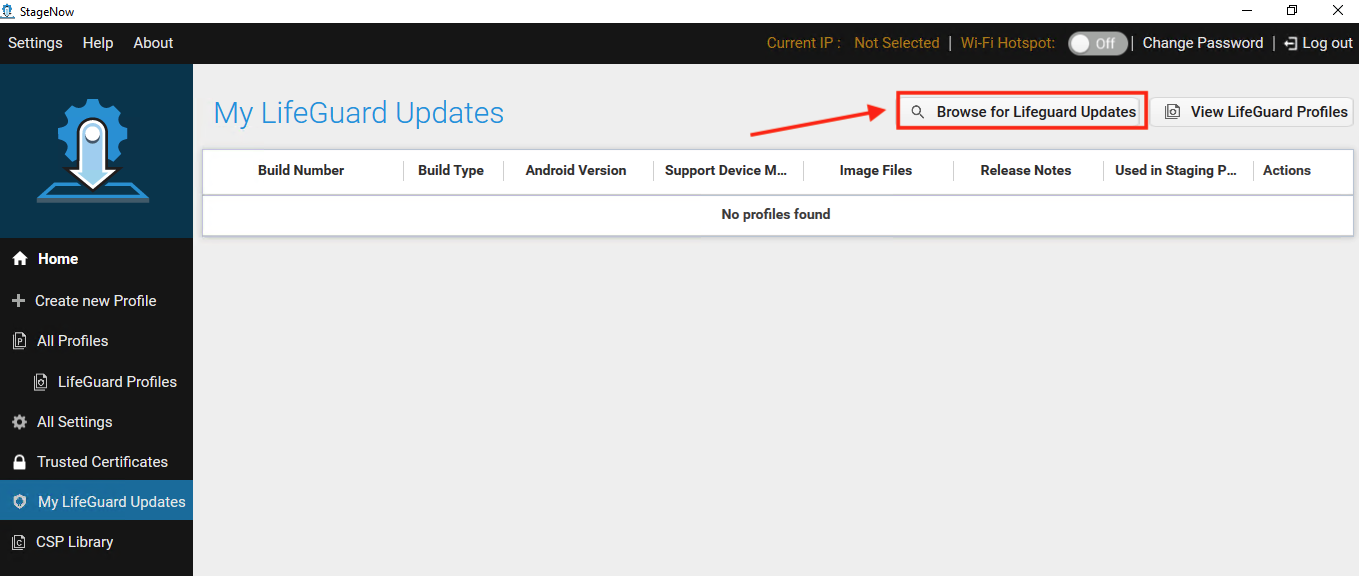Click the Release Notes column header
Image resolution: width=1359 pixels, height=576 pixels.
coord(1025,170)
